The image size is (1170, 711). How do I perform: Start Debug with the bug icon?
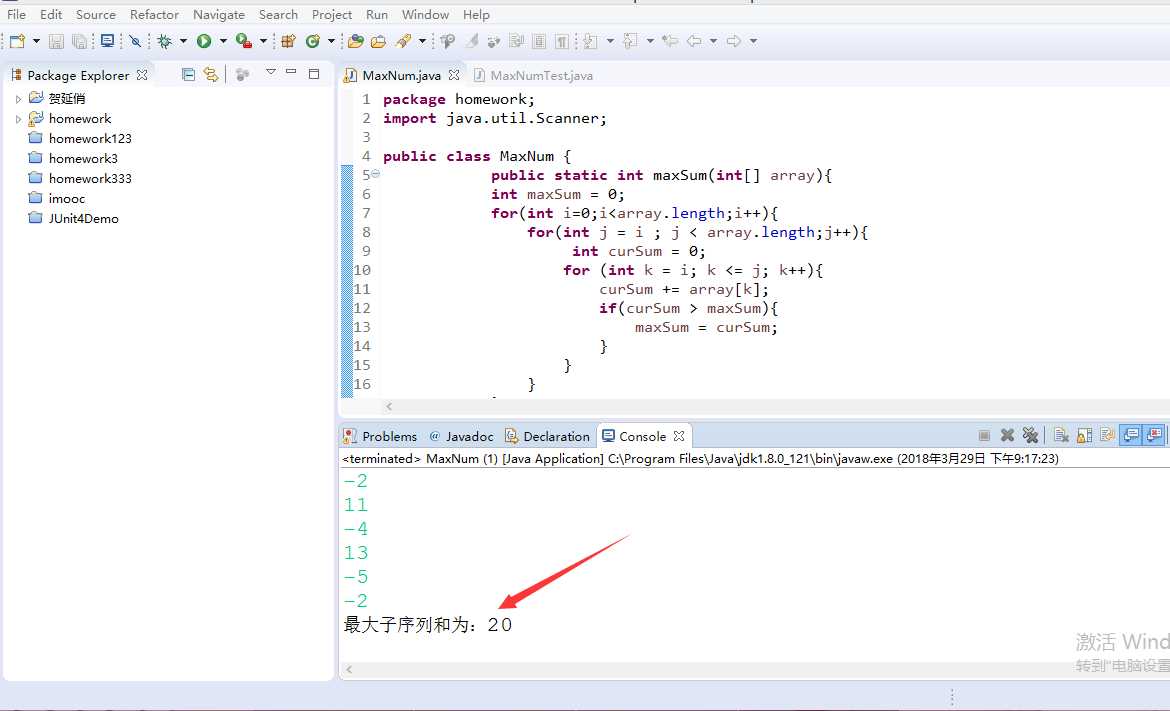(x=165, y=41)
